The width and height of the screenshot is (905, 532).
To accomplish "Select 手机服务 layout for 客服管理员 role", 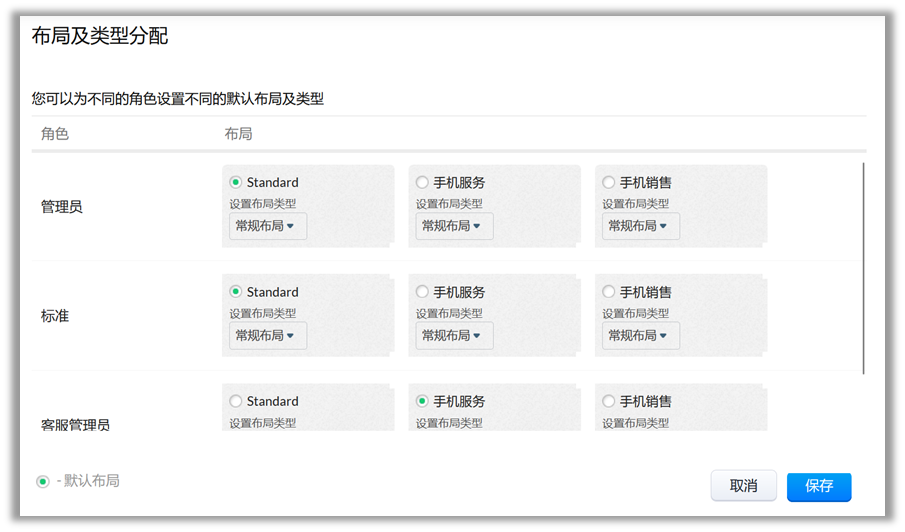I will [x=422, y=401].
